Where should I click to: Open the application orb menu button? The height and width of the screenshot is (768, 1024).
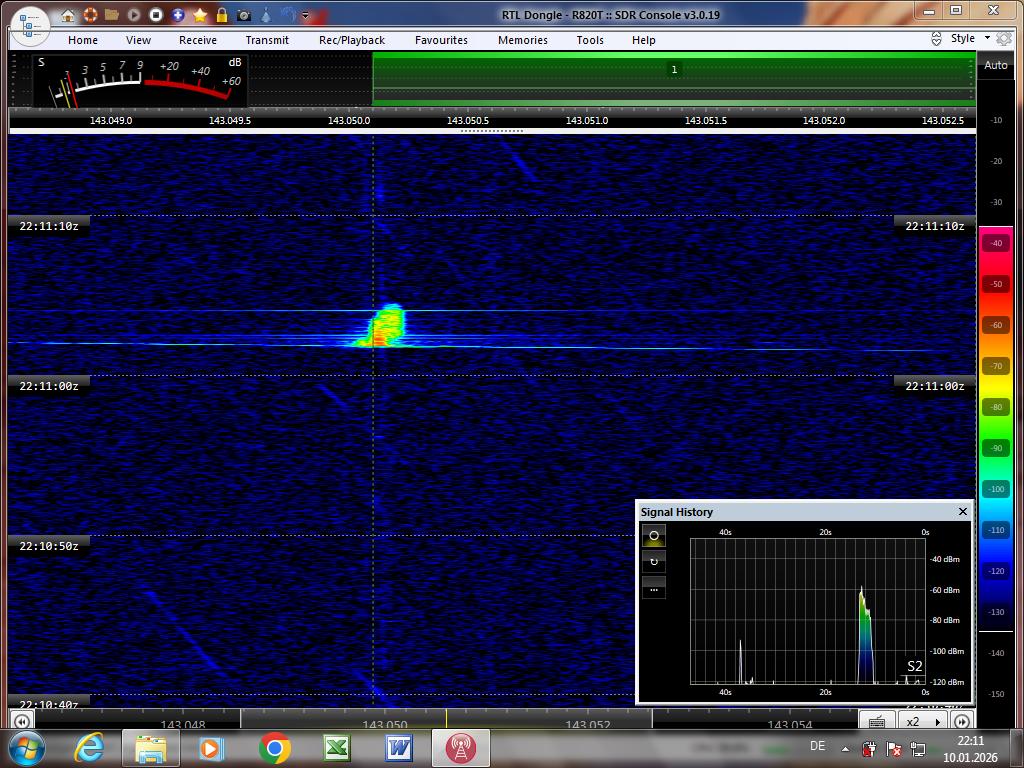click(30, 26)
